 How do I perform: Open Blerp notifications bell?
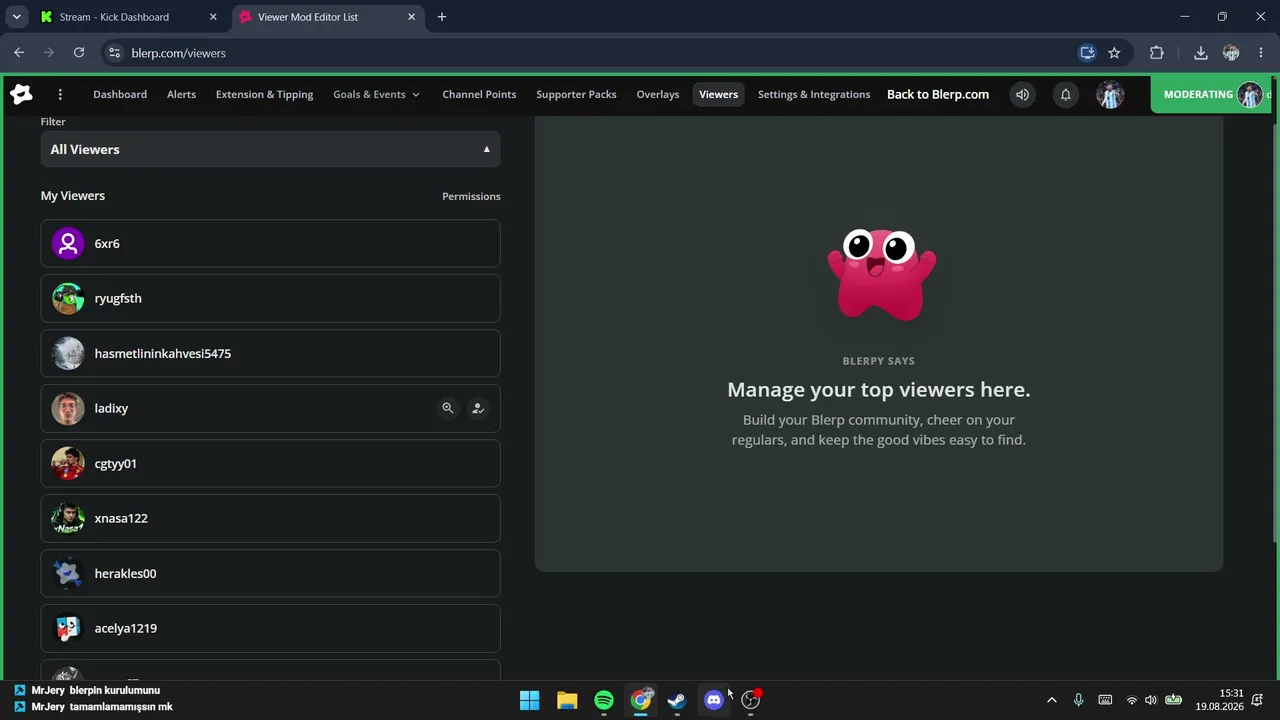point(1066,95)
